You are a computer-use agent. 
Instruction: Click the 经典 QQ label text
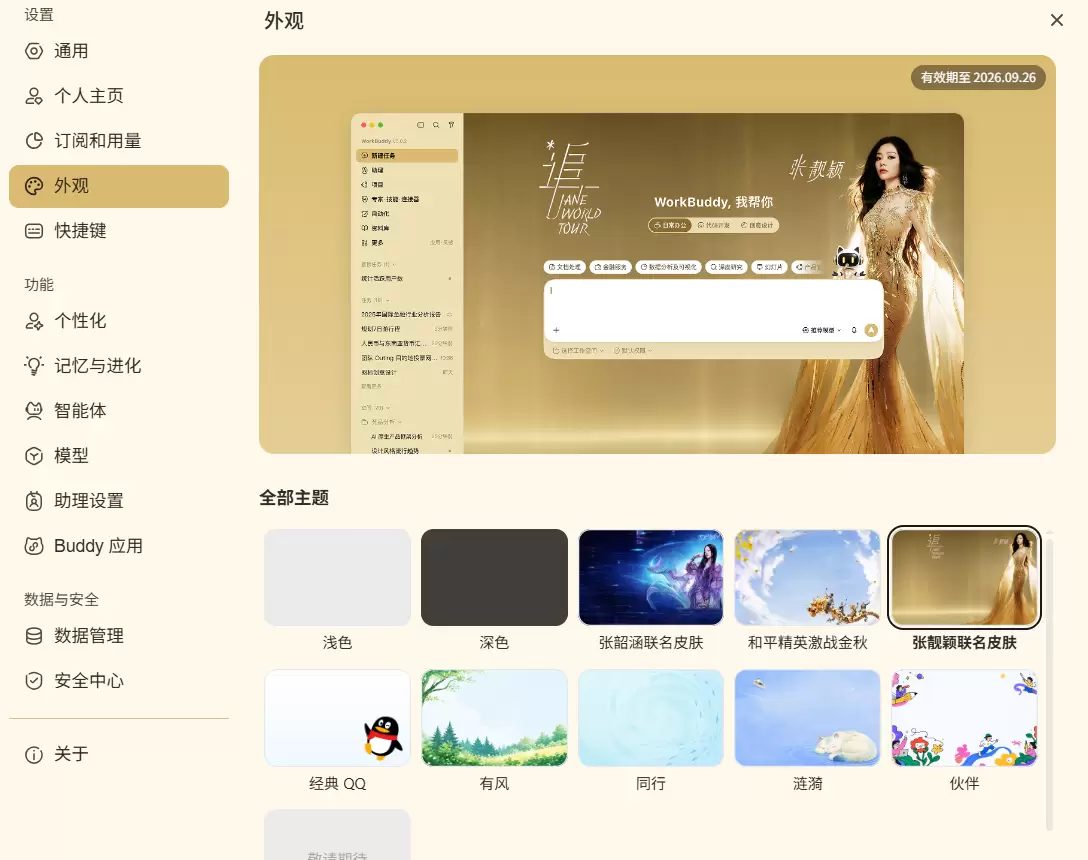337,784
